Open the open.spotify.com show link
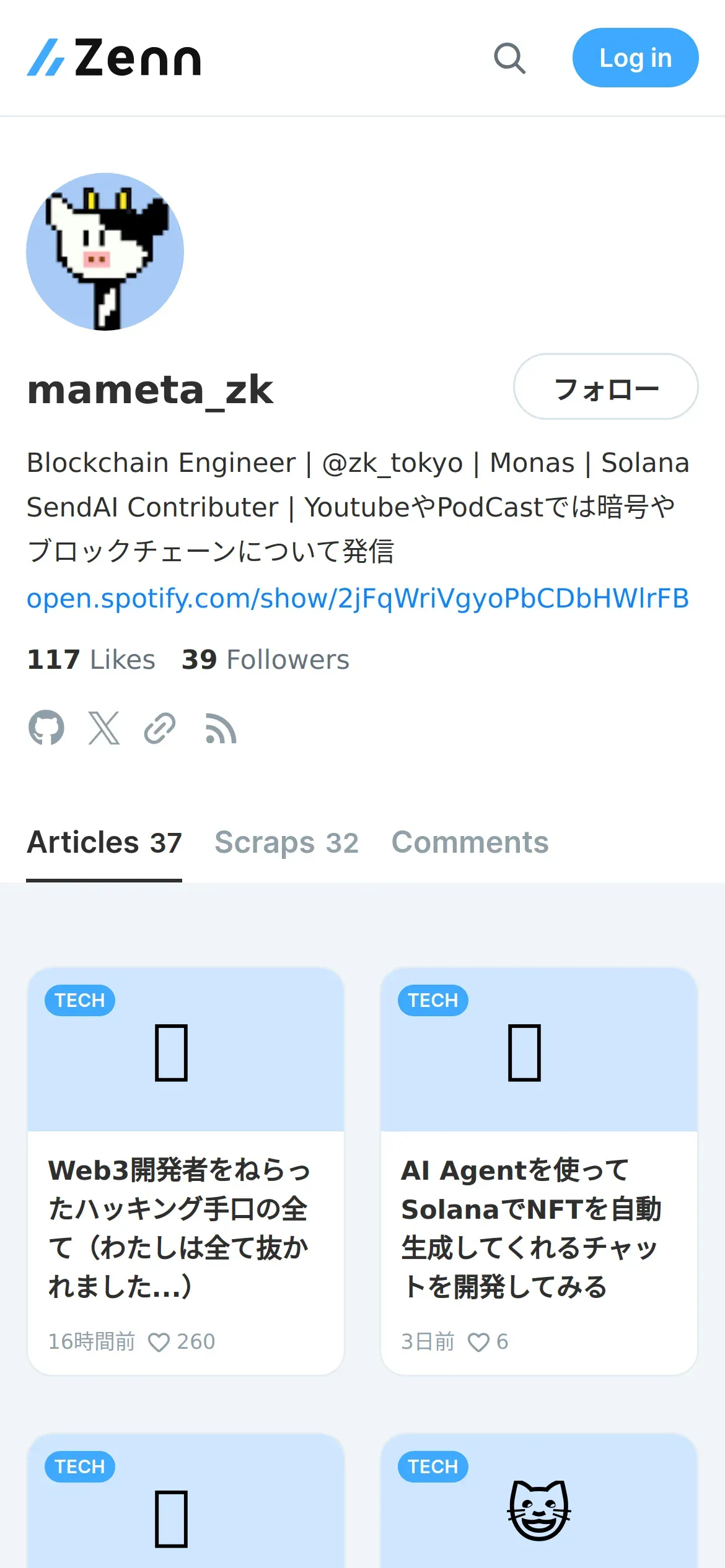This screenshot has width=725, height=1568. pyautogui.click(x=358, y=598)
